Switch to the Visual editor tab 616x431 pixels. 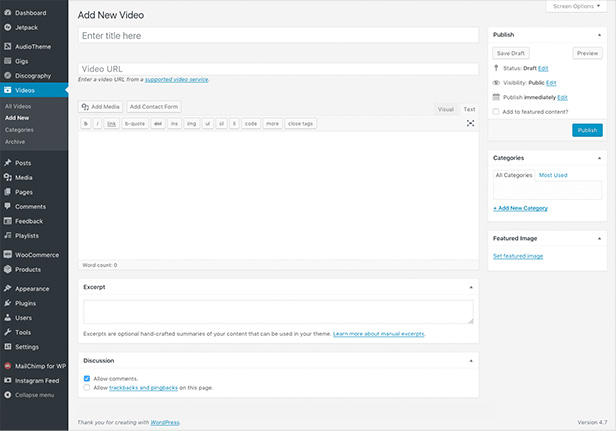(x=446, y=109)
